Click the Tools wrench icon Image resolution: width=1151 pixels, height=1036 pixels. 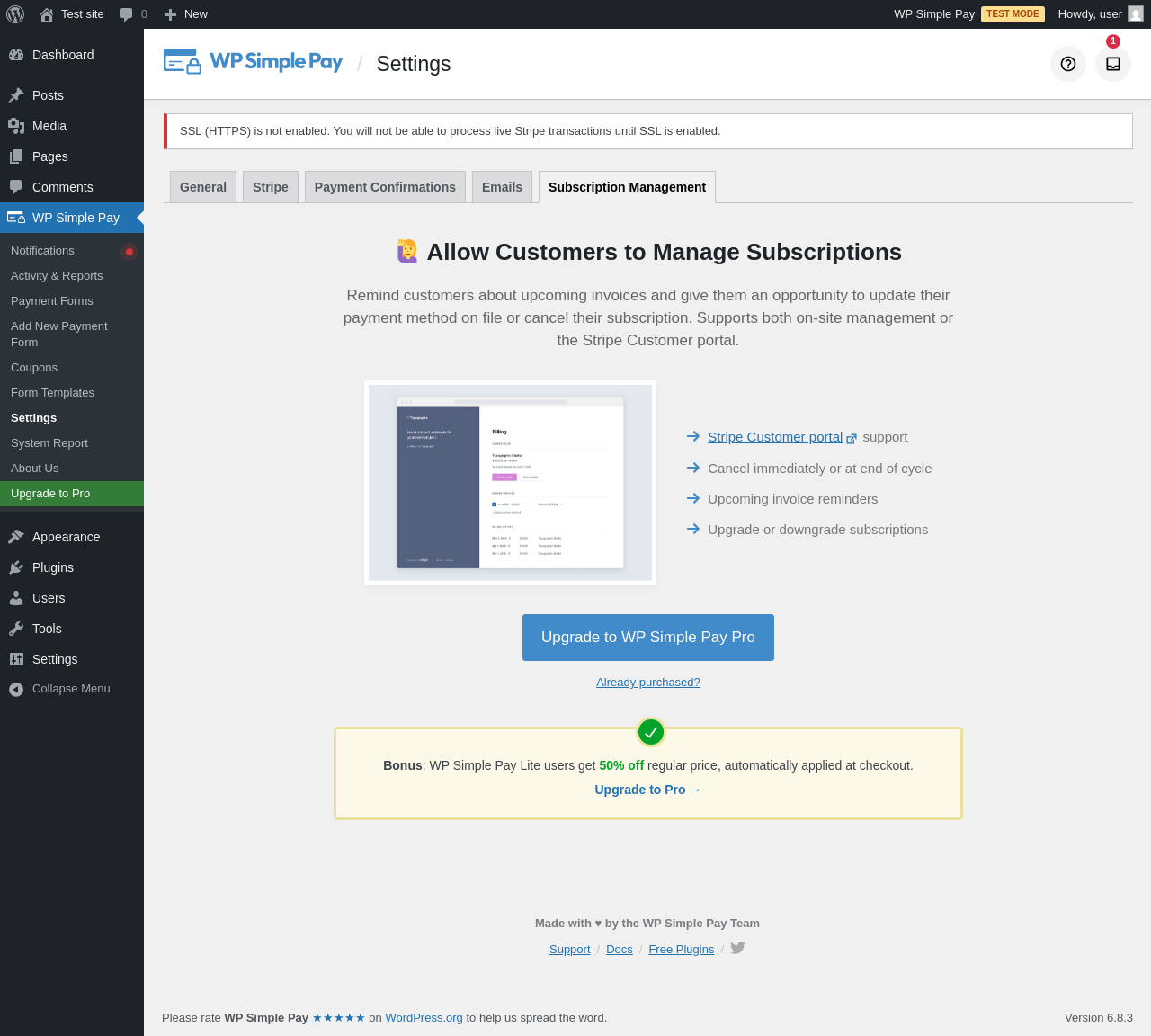click(16, 629)
